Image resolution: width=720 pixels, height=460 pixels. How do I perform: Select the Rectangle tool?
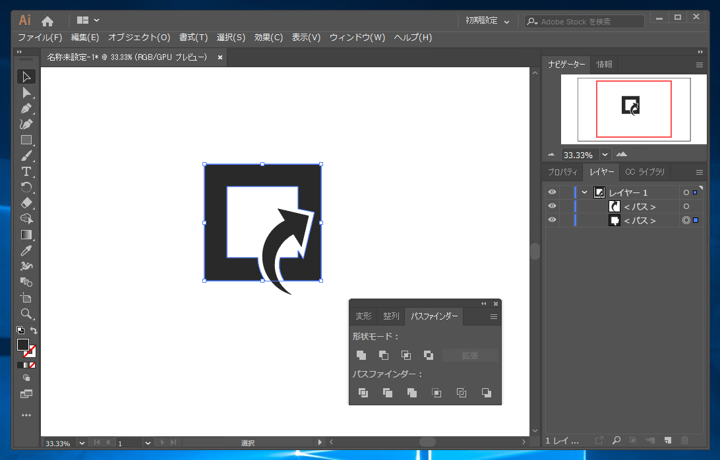pyautogui.click(x=26, y=140)
